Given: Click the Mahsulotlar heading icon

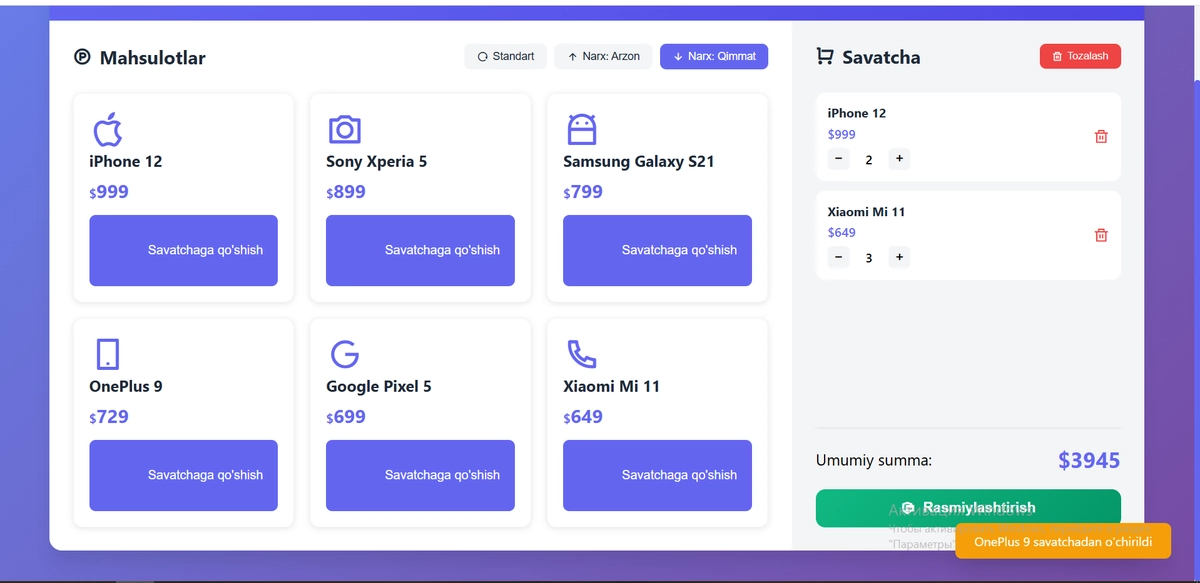Looking at the screenshot, I should (82, 57).
